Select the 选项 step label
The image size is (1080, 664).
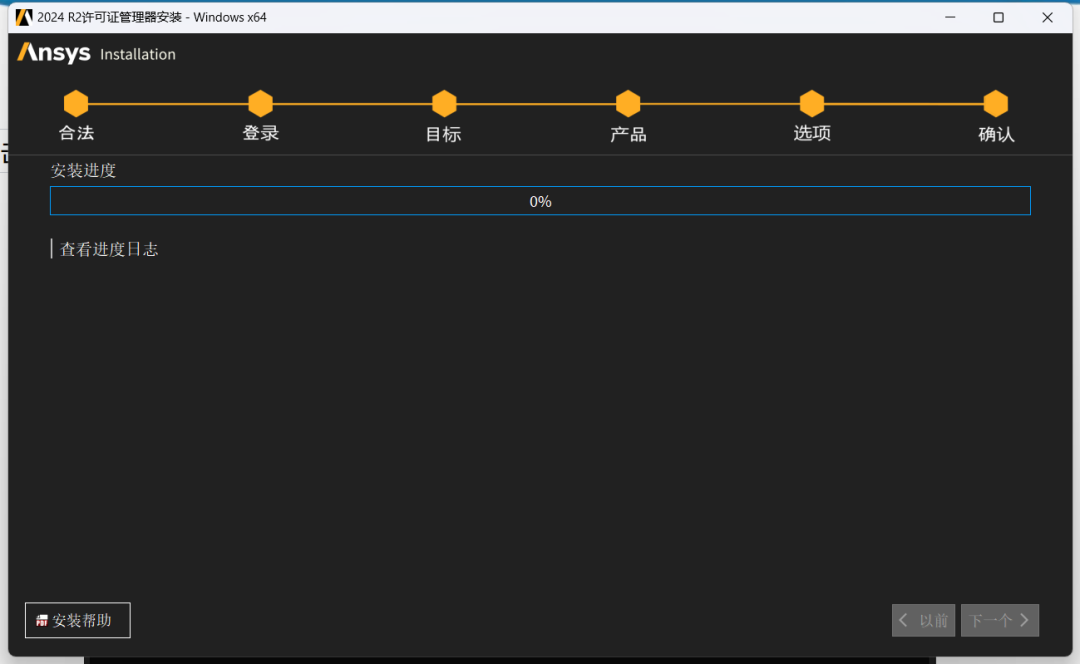click(x=812, y=133)
